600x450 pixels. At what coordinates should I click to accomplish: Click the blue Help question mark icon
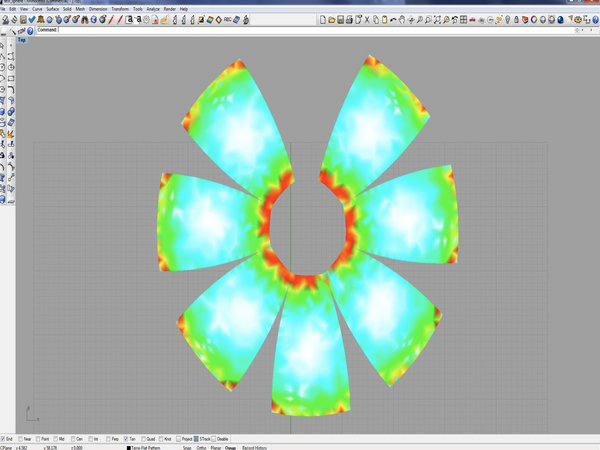(x=31, y=31)
